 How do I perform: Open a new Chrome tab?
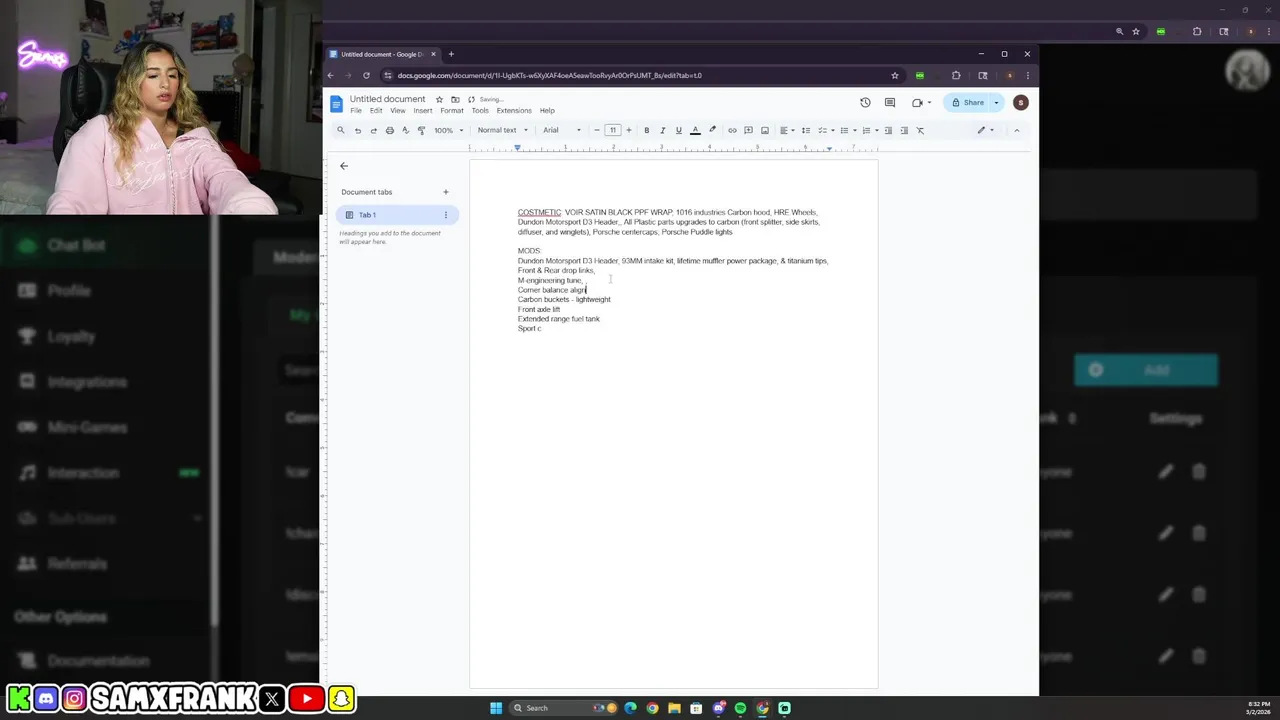pos(451,54)
